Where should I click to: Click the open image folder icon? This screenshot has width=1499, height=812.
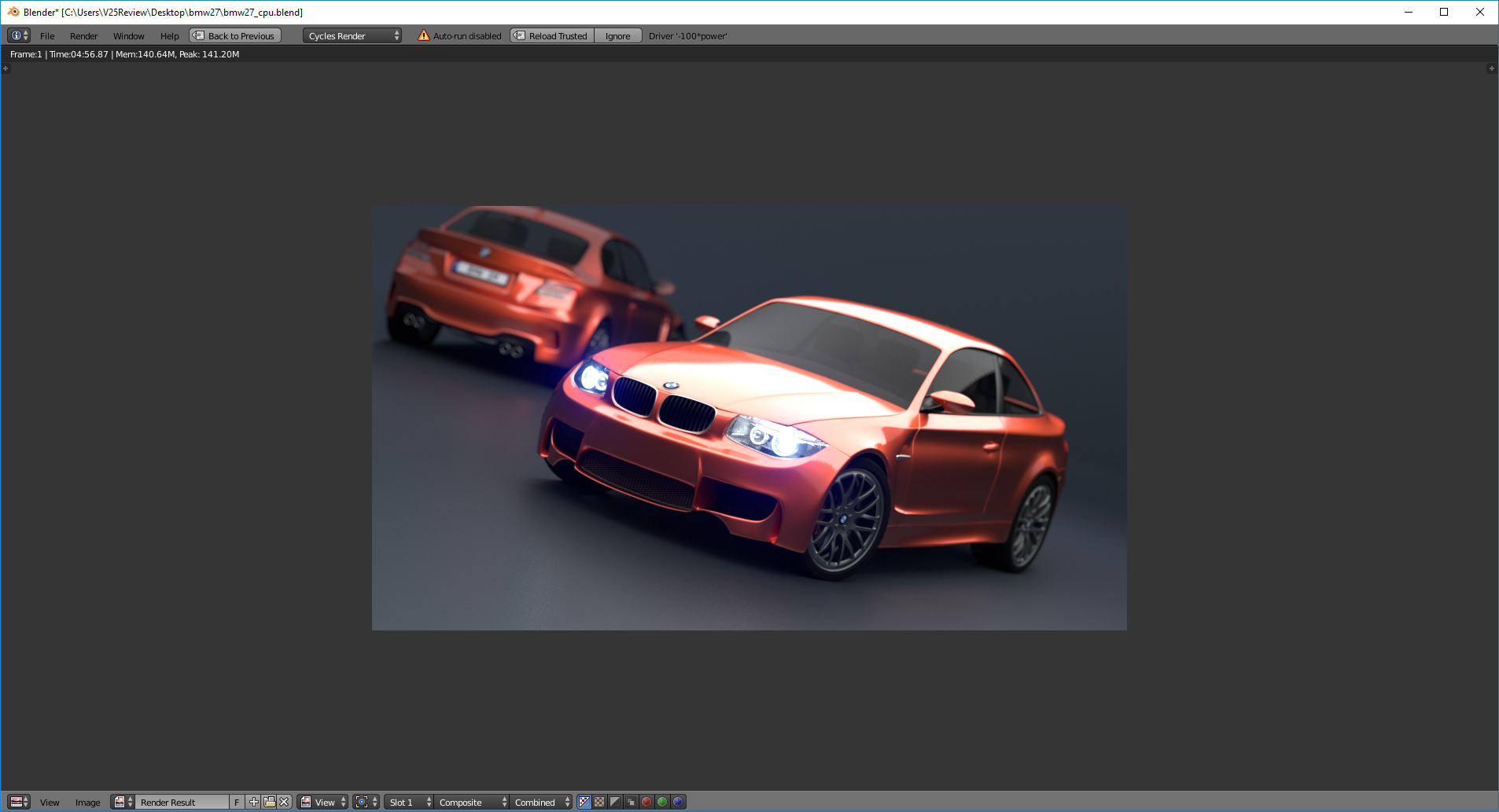(x=269, y=802)
